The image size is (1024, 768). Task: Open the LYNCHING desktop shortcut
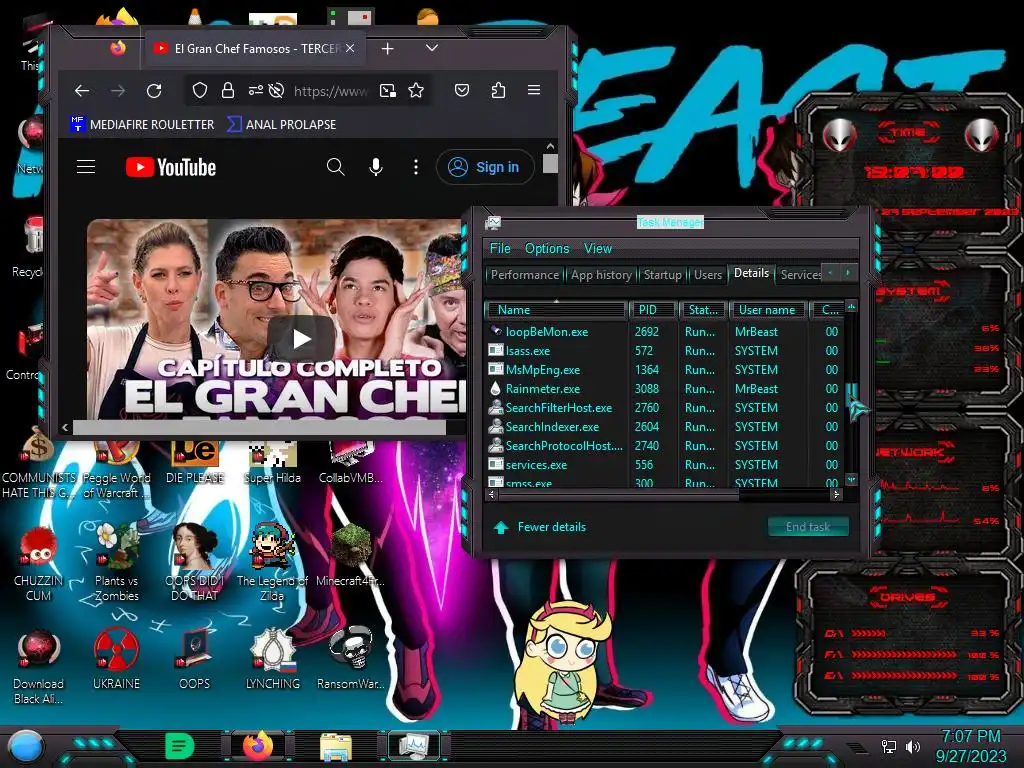(x=273, y=660)
